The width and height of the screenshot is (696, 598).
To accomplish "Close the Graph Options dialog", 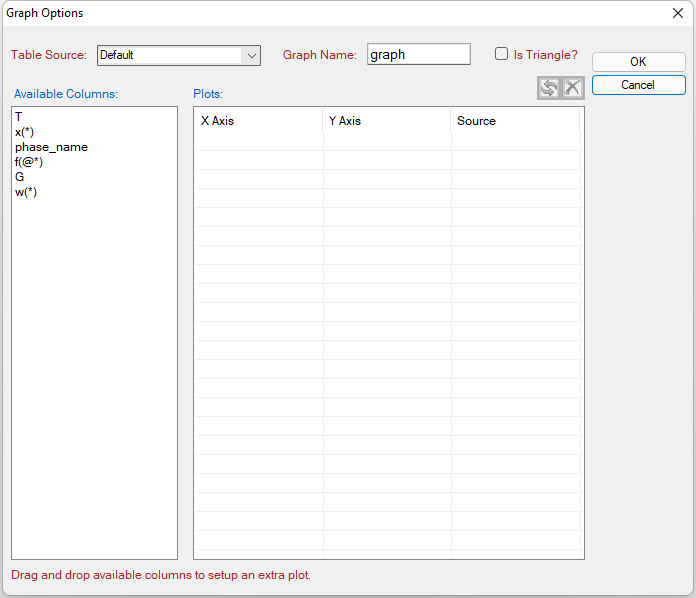I will [677, 14].
